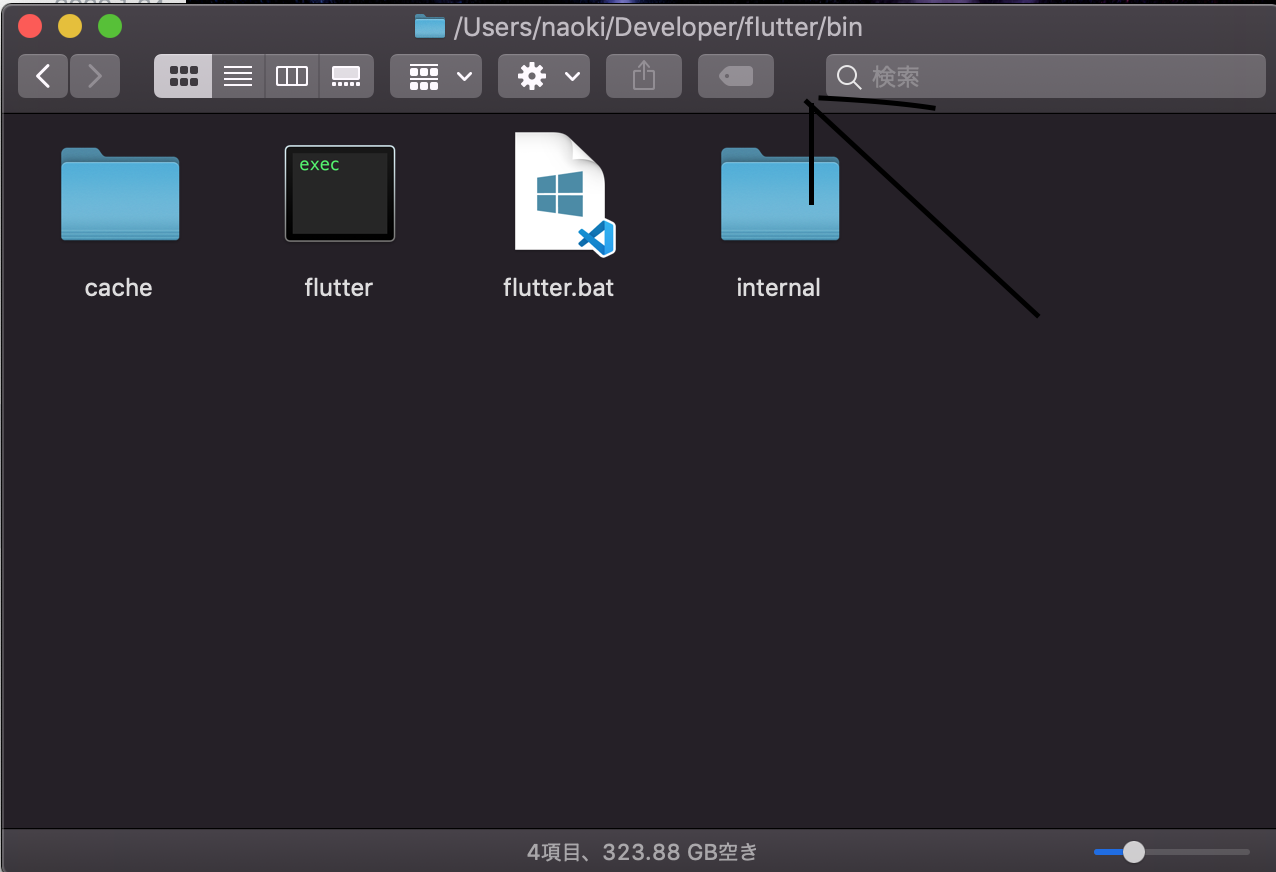
Task: Click the flutter file name label
Action: pyautogui.click(x=339, y=288)
